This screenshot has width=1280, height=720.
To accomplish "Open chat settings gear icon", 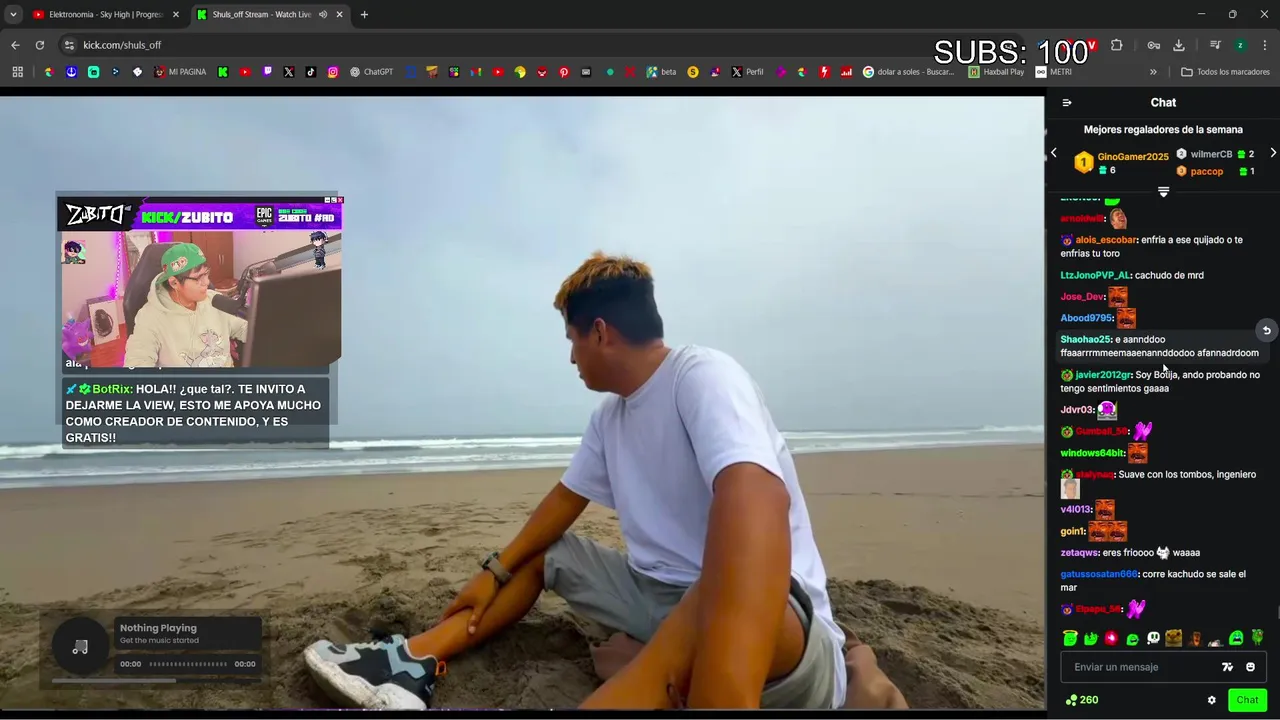I will click(1212, 700).
